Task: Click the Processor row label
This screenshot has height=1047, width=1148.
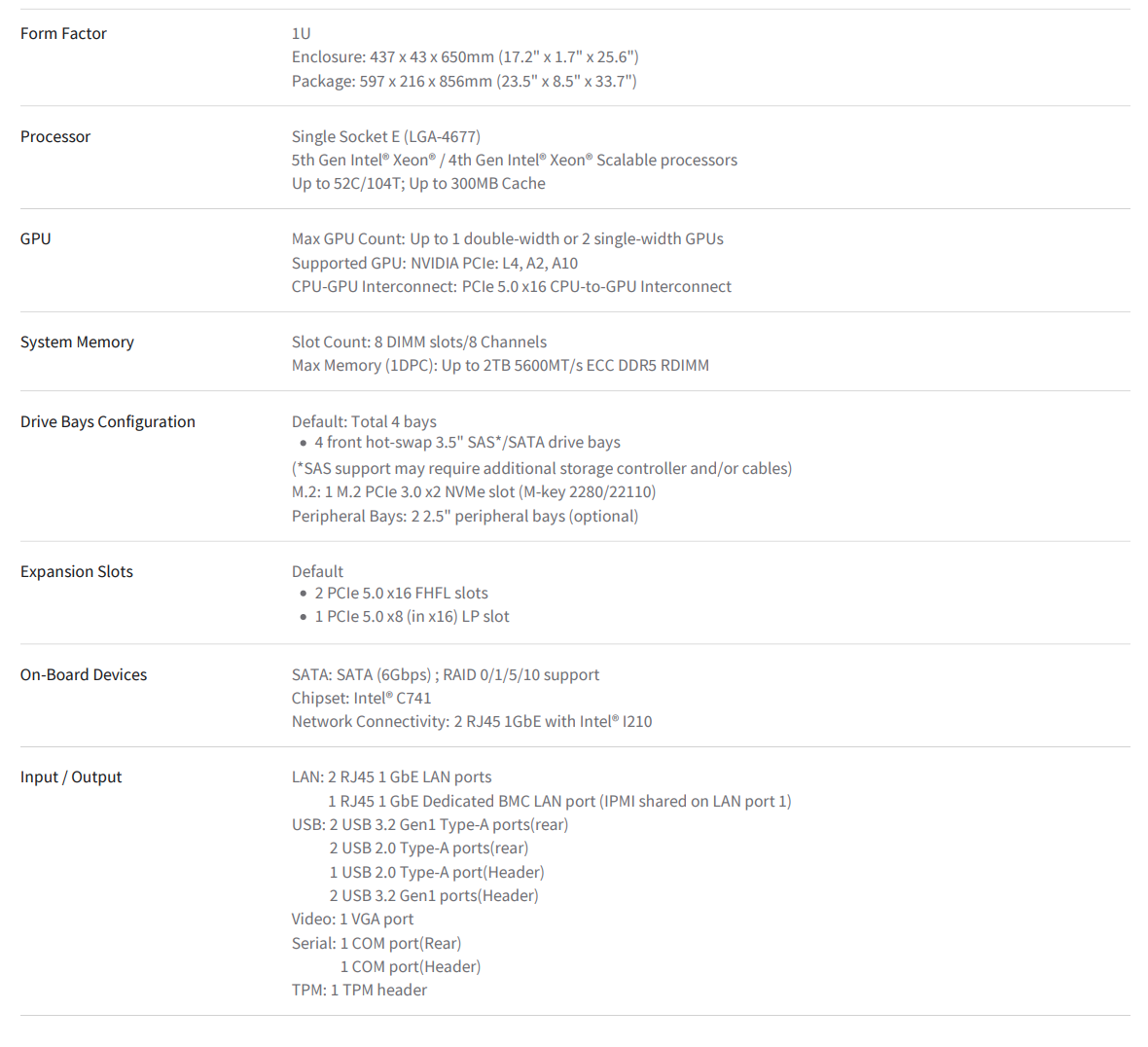Action: tap(54, 137)
